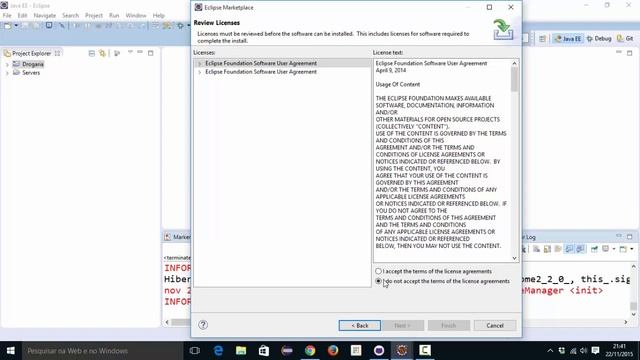Switch to the Git perspective
The image size is (640, 360).
click(624, 38)
